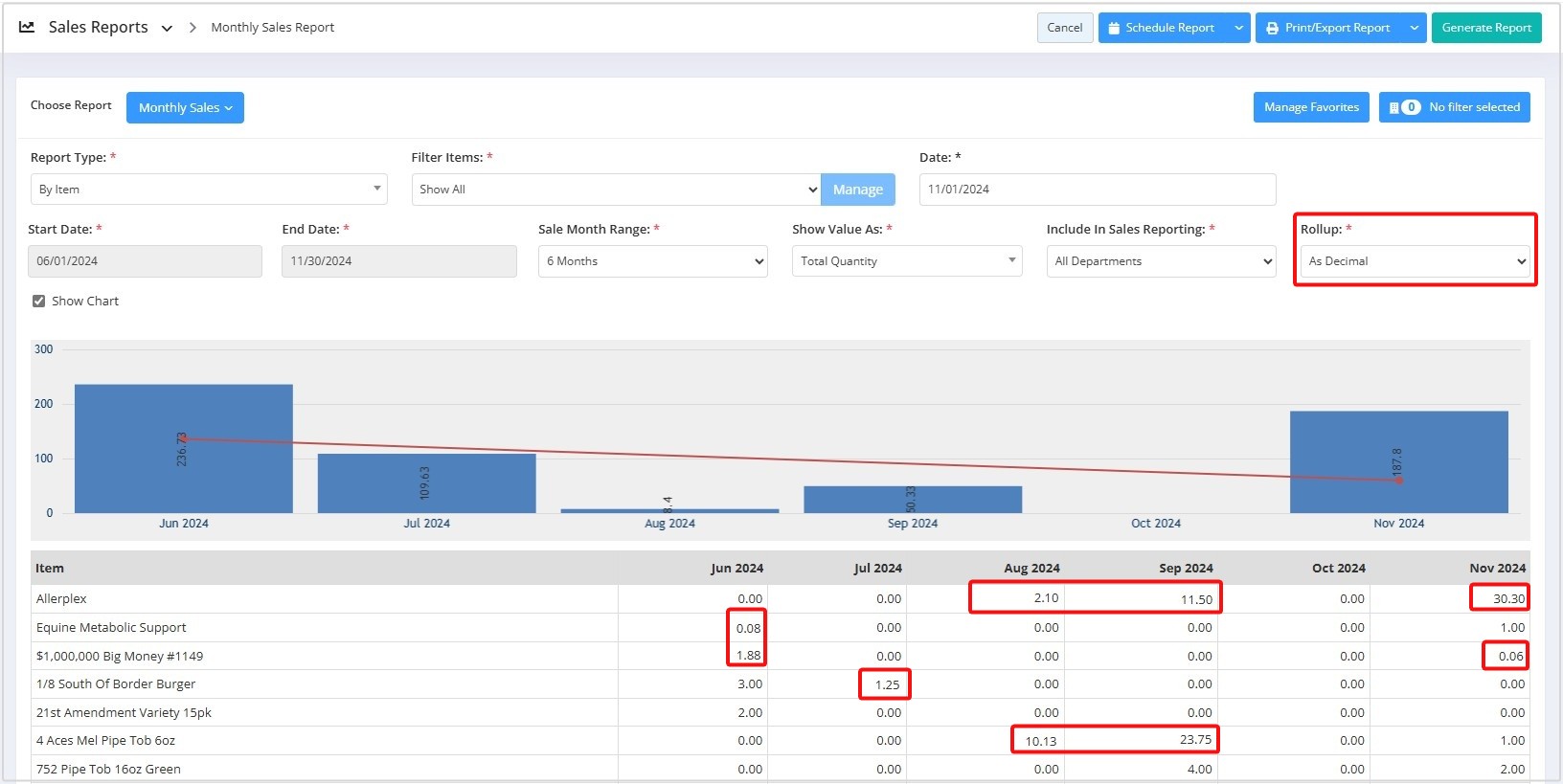
Task: Click Big Money #1149 Nov value 0.06
Action: pos(1511,657)
